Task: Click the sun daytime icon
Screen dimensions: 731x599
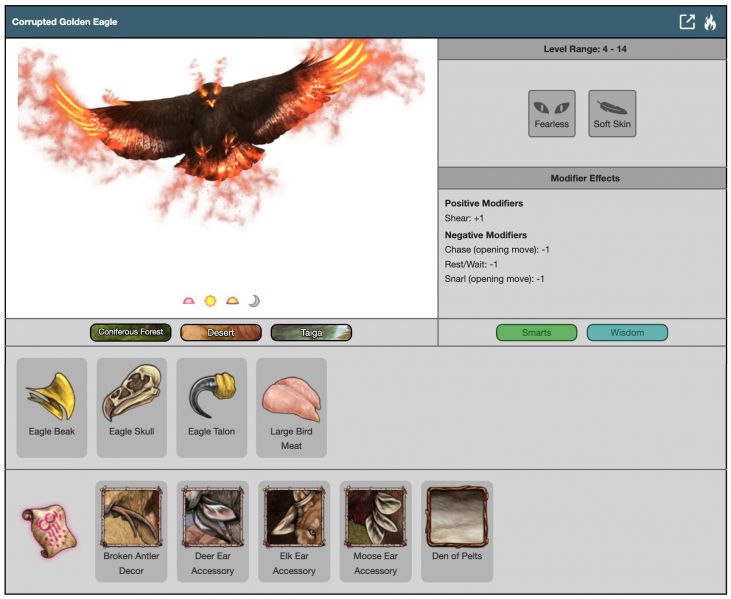Action: pos(210,300)
